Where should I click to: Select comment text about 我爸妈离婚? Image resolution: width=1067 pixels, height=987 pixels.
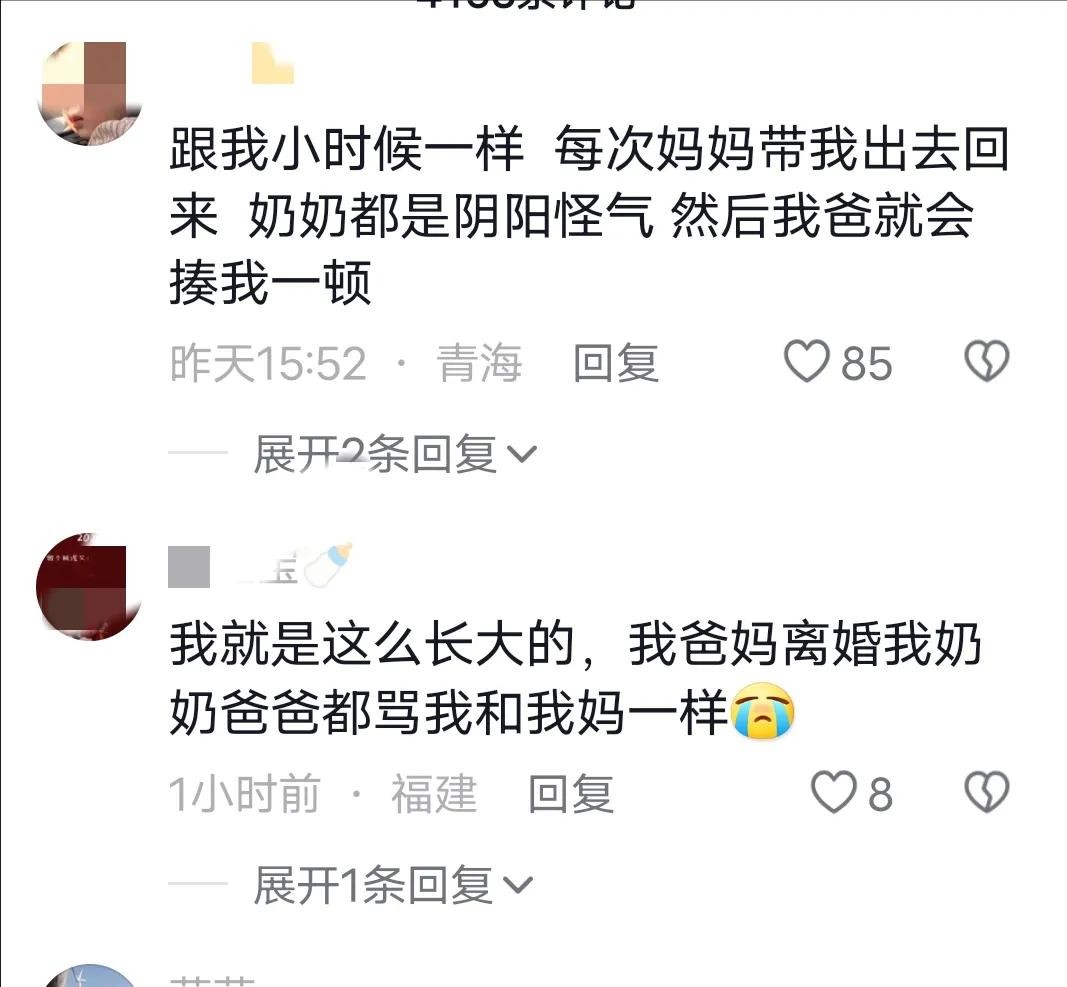[x=575, y=678]
